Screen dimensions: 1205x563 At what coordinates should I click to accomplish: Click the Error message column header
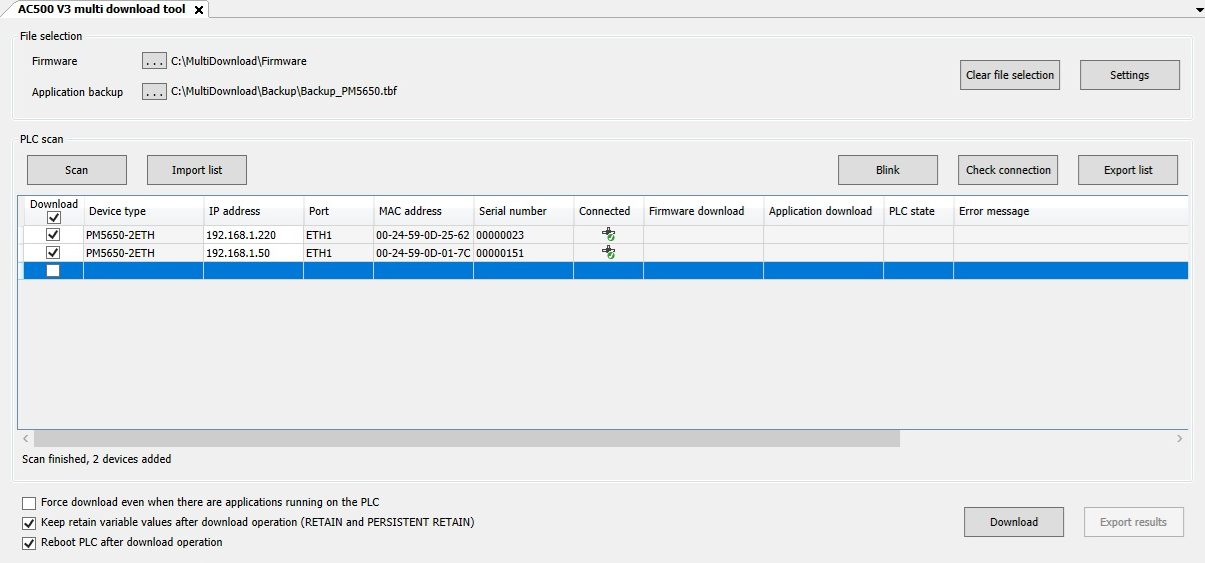point(1071,211)
